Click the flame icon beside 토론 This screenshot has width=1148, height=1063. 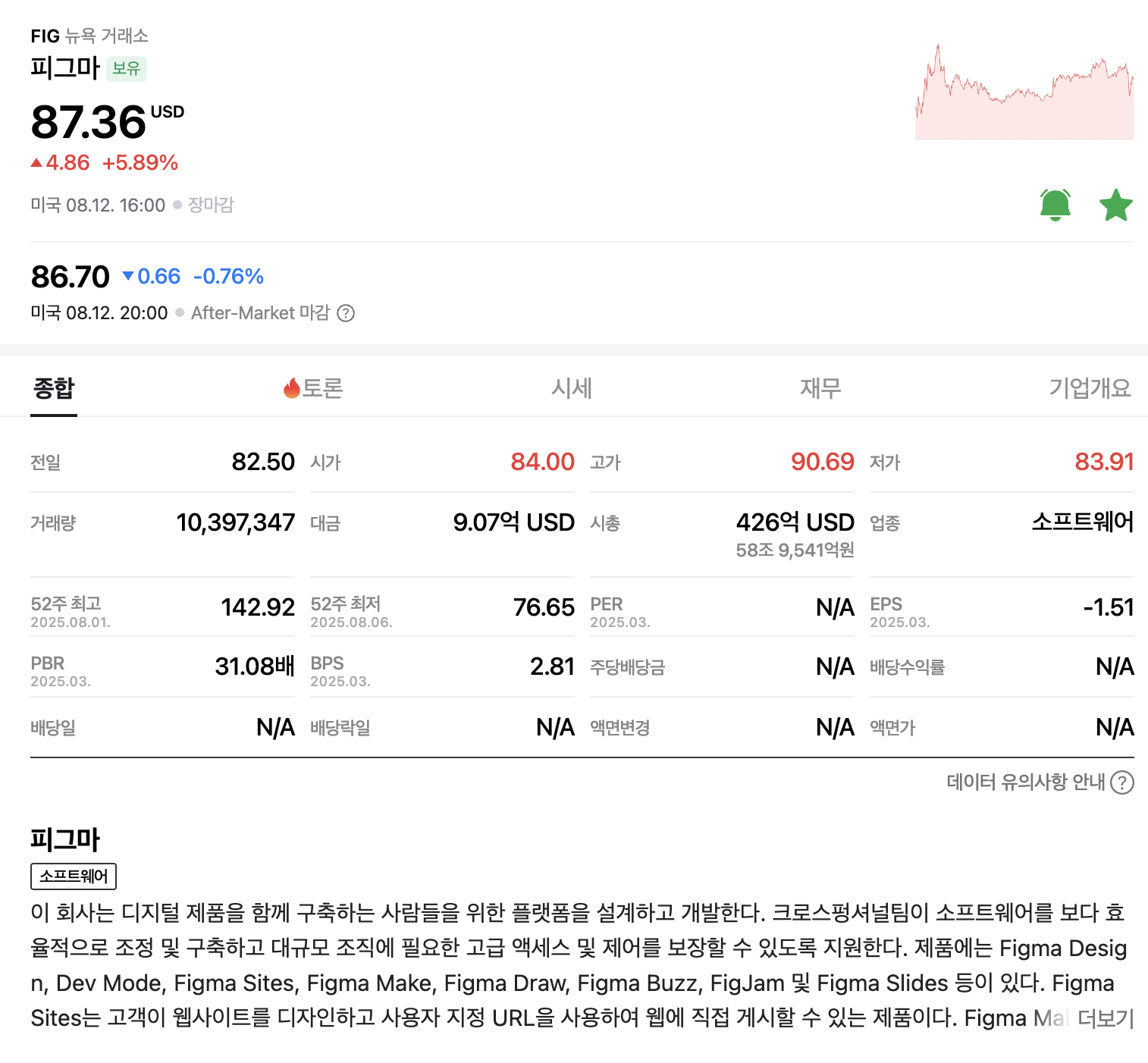point(292,388)
